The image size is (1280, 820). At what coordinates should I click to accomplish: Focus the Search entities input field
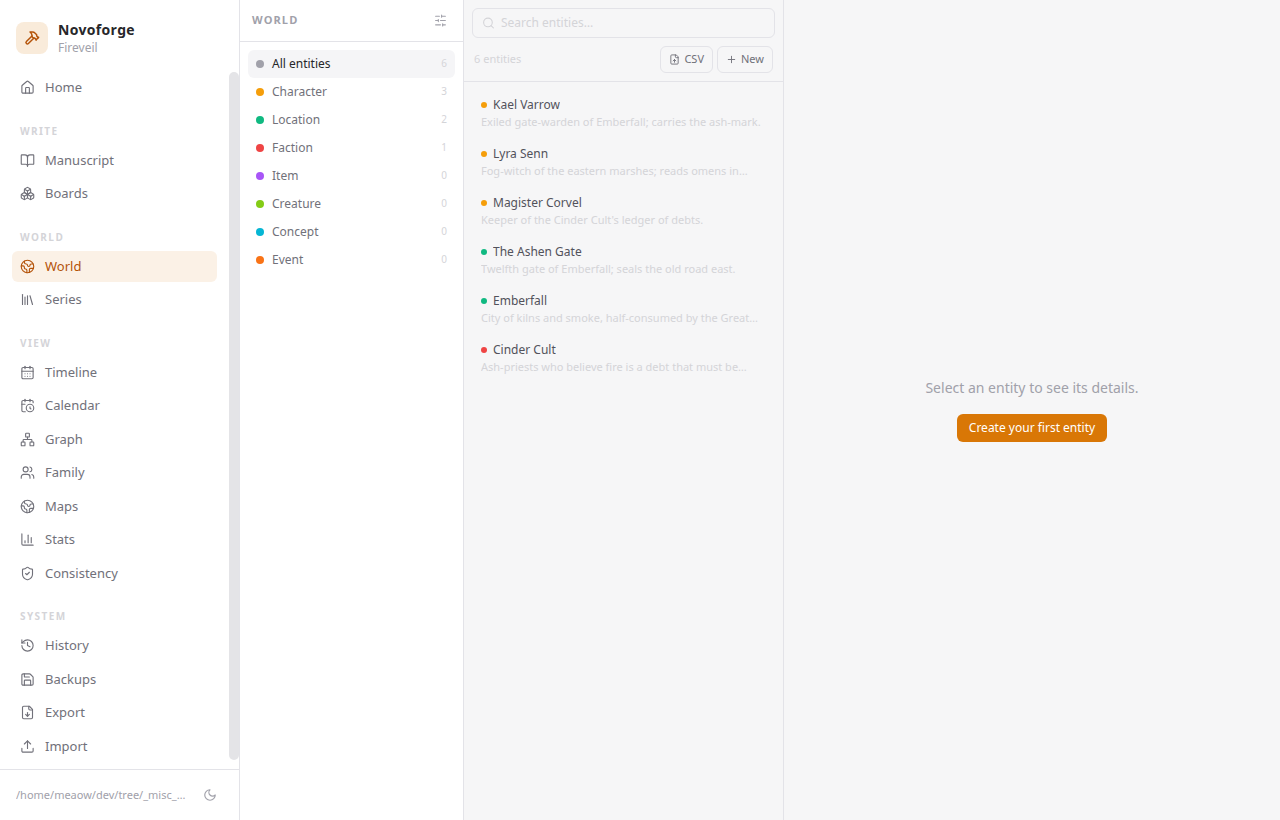[623, 23]
